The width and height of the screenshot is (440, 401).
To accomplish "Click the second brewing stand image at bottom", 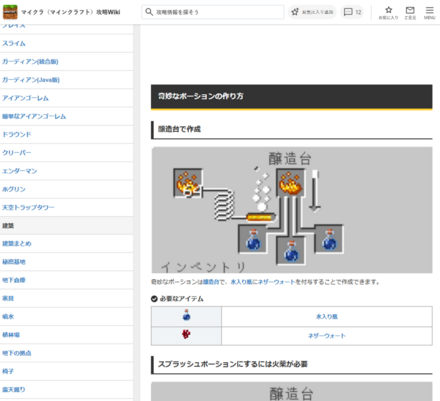I will point(292,392).
